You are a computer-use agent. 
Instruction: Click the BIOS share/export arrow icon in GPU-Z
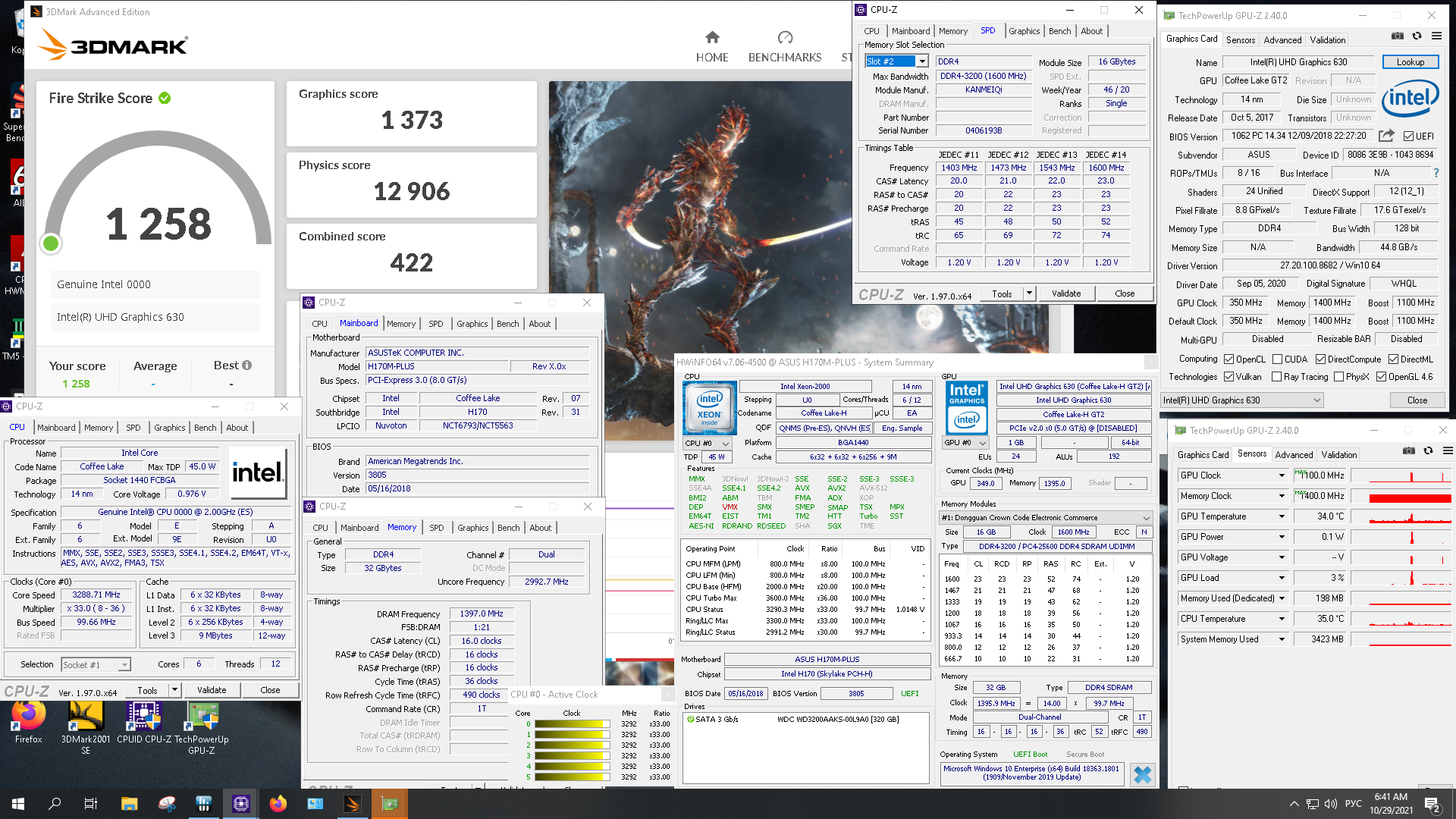[x=1385, y=136]
